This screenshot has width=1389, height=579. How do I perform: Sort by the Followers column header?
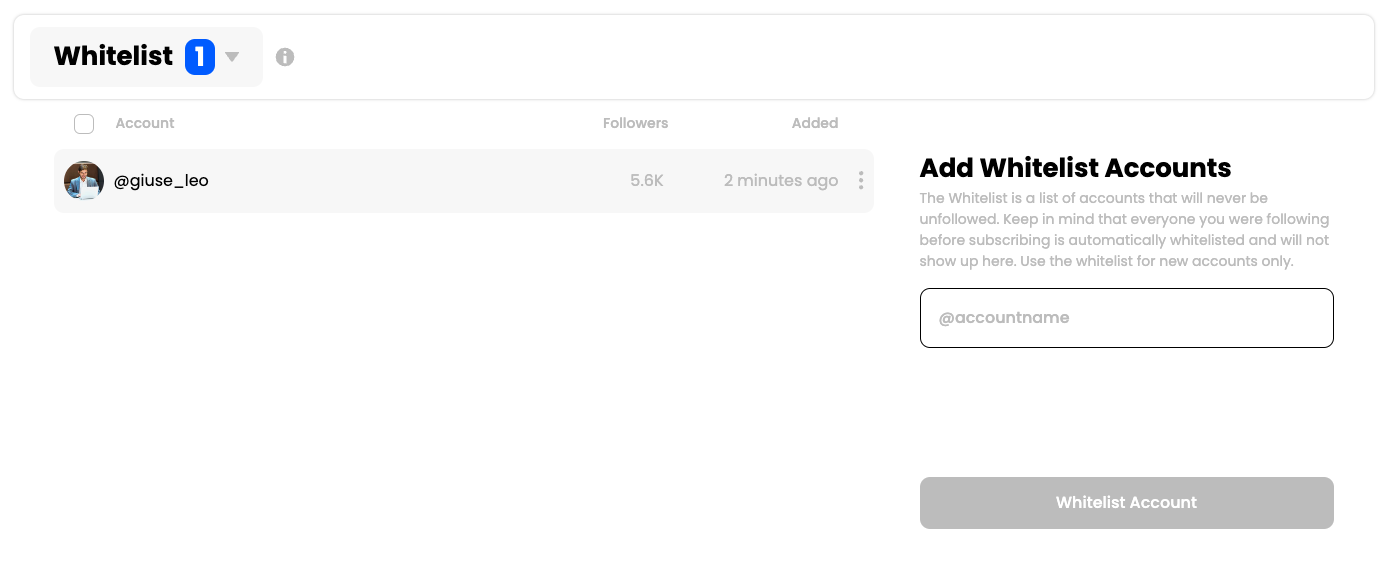coord(635,123)
